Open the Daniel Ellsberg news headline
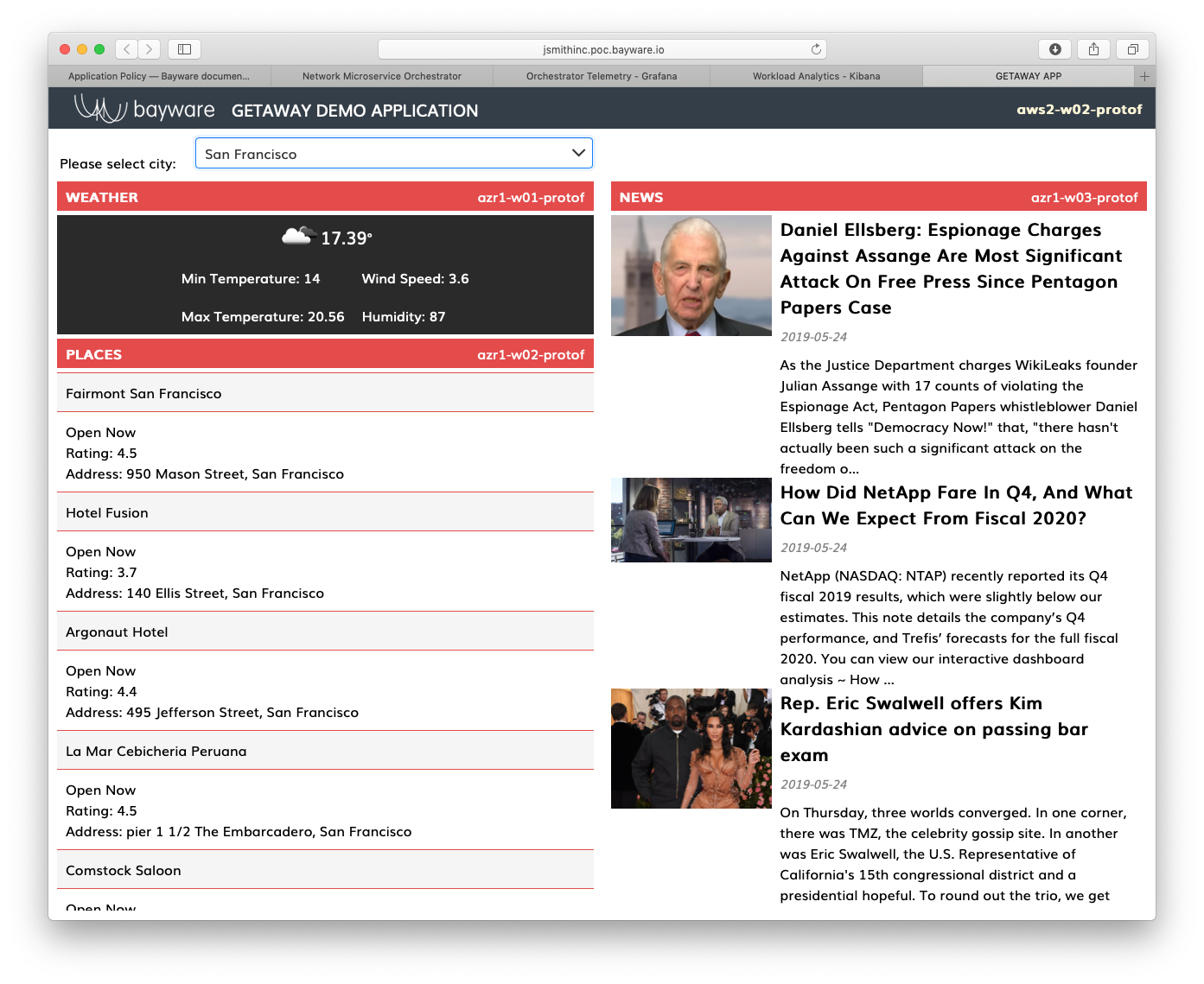 pos(951,269)
